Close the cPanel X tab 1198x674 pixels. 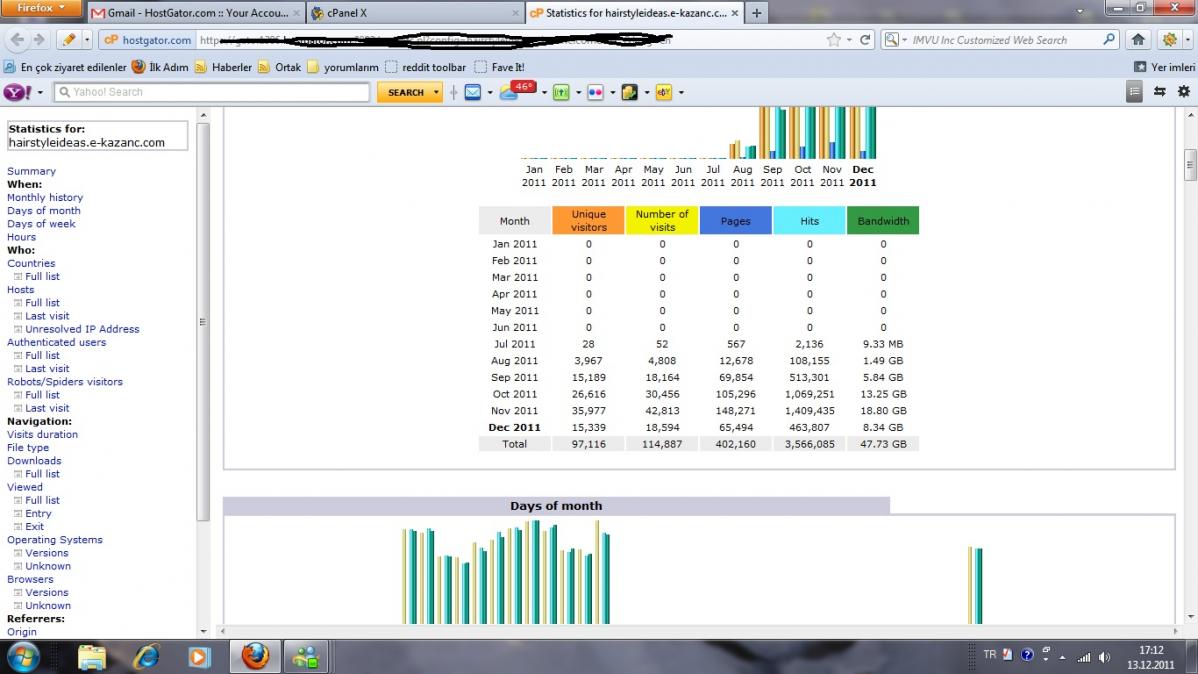pyautogui.click(x=516, y=13)
